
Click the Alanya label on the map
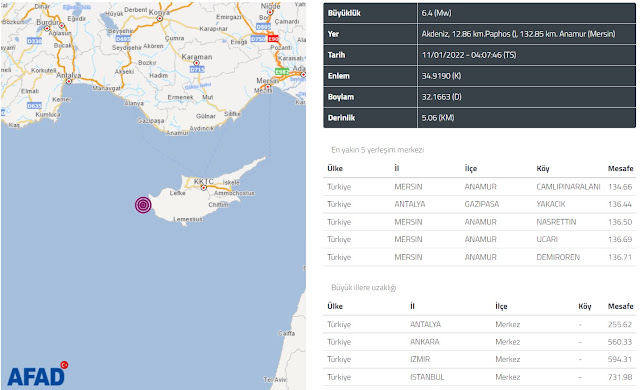pos(134,103)
